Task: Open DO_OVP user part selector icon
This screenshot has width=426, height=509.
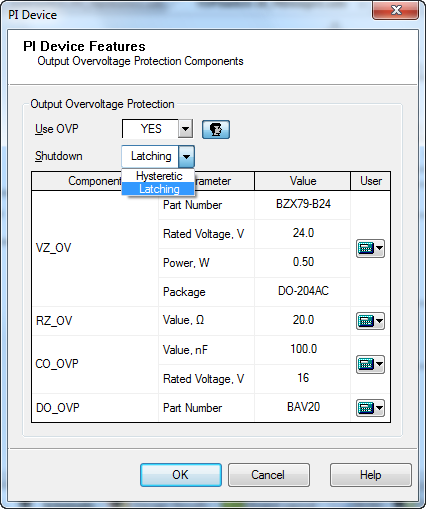Action: 370,408
